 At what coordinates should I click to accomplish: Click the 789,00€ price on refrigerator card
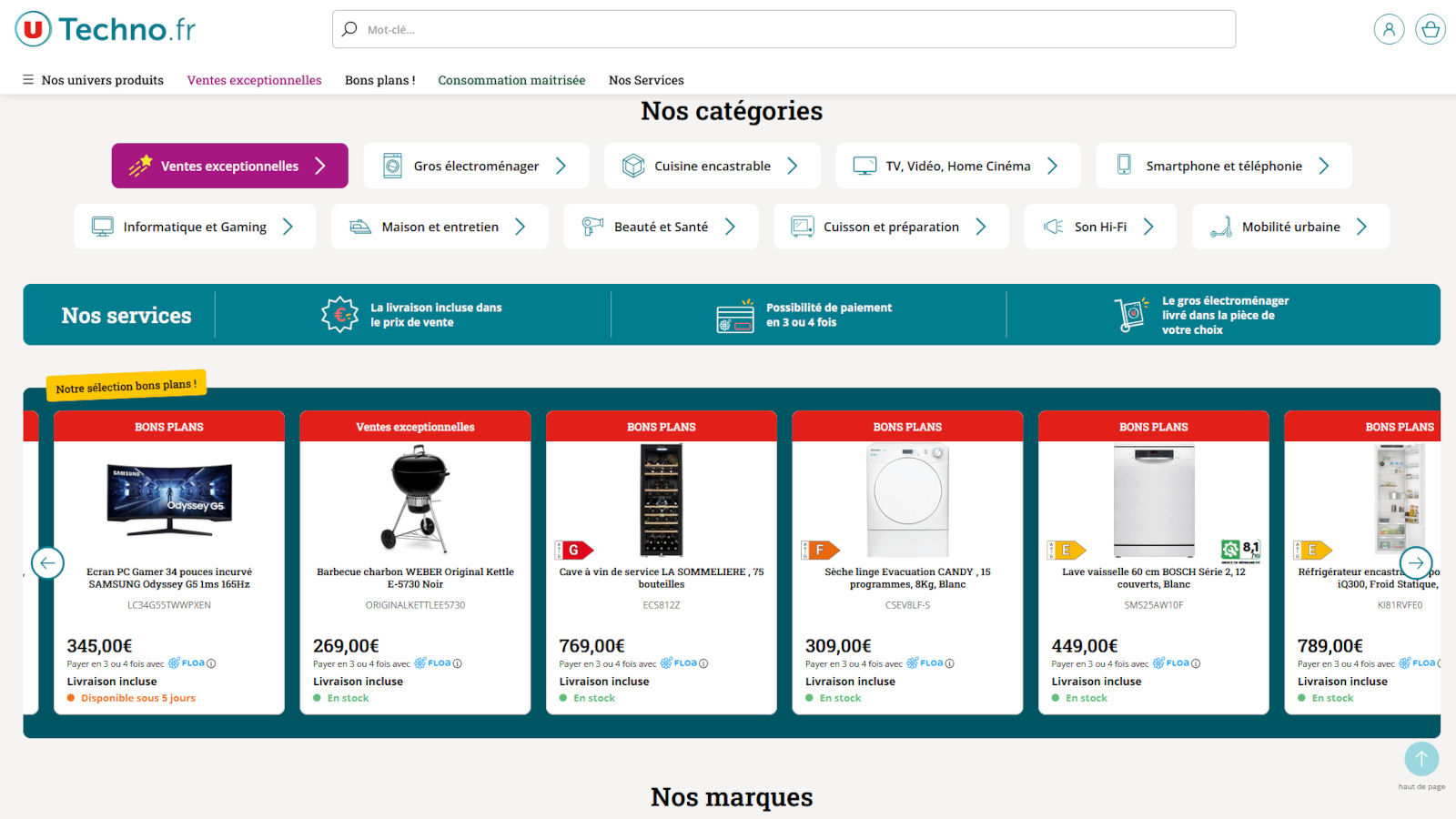tap(1330, 645)
